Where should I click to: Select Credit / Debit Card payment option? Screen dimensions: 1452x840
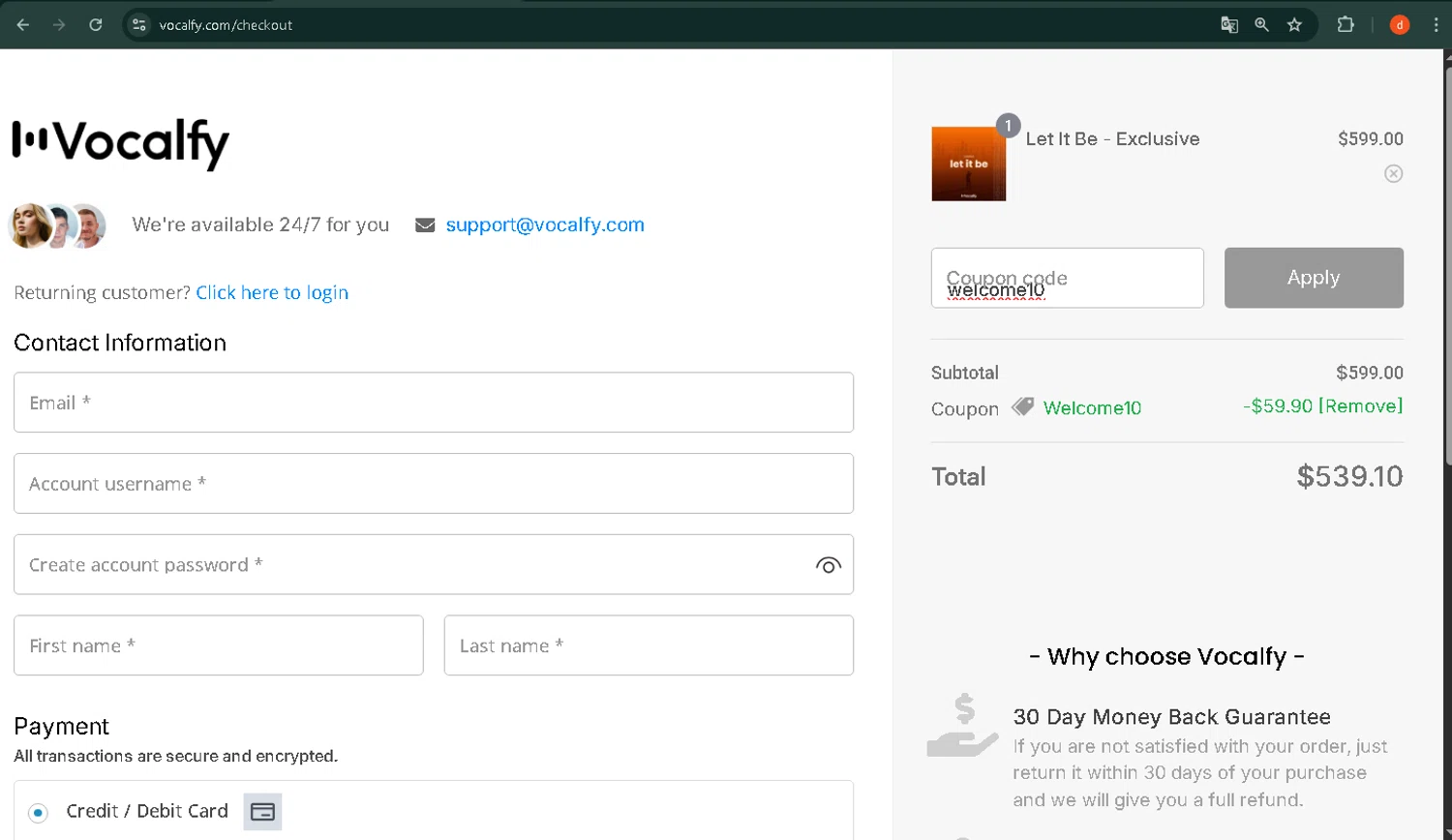point(38,813)
